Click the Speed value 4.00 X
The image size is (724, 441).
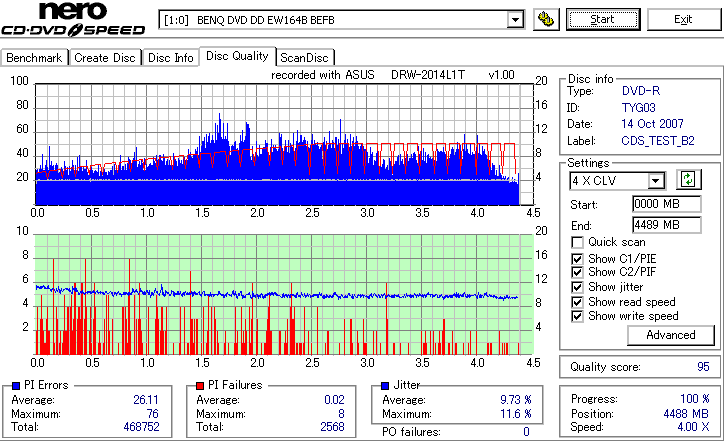point(693,427)
